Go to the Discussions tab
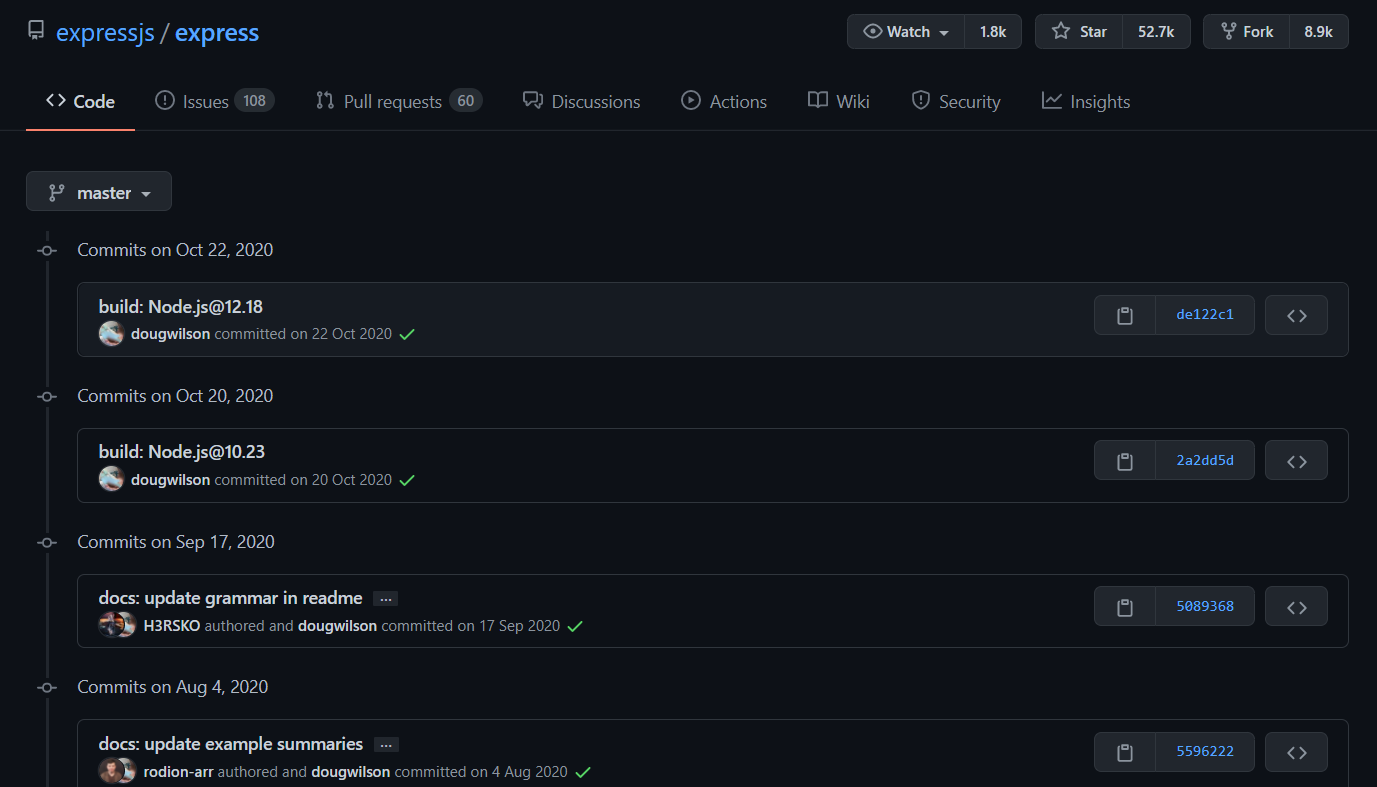The width and height of the screenshot is (1377, 787). pyautogui.click(x=581, y=101)
